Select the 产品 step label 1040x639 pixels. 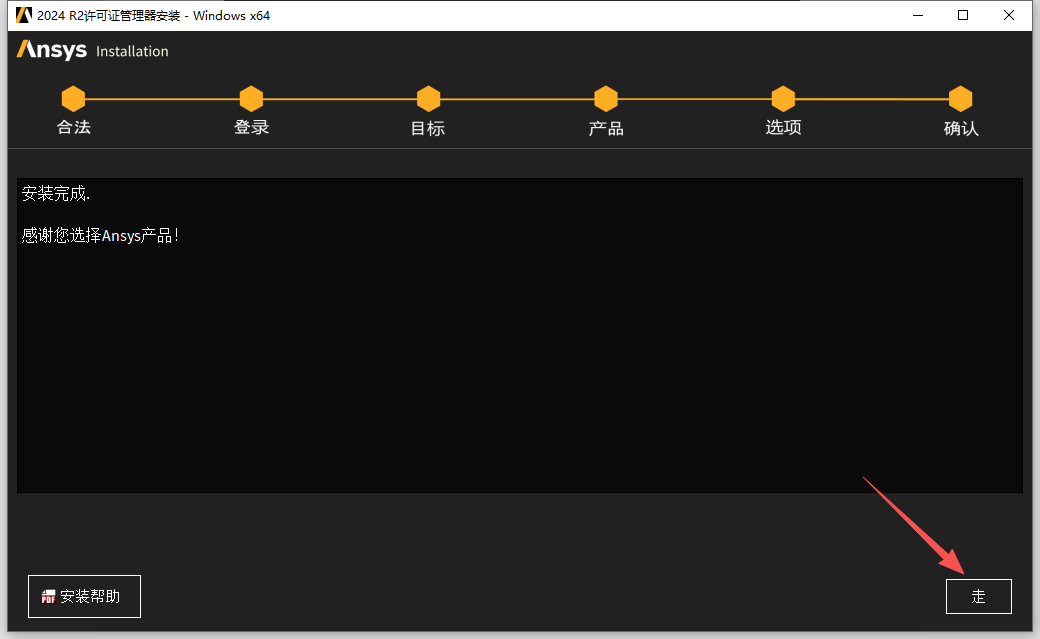click(605, 128)
